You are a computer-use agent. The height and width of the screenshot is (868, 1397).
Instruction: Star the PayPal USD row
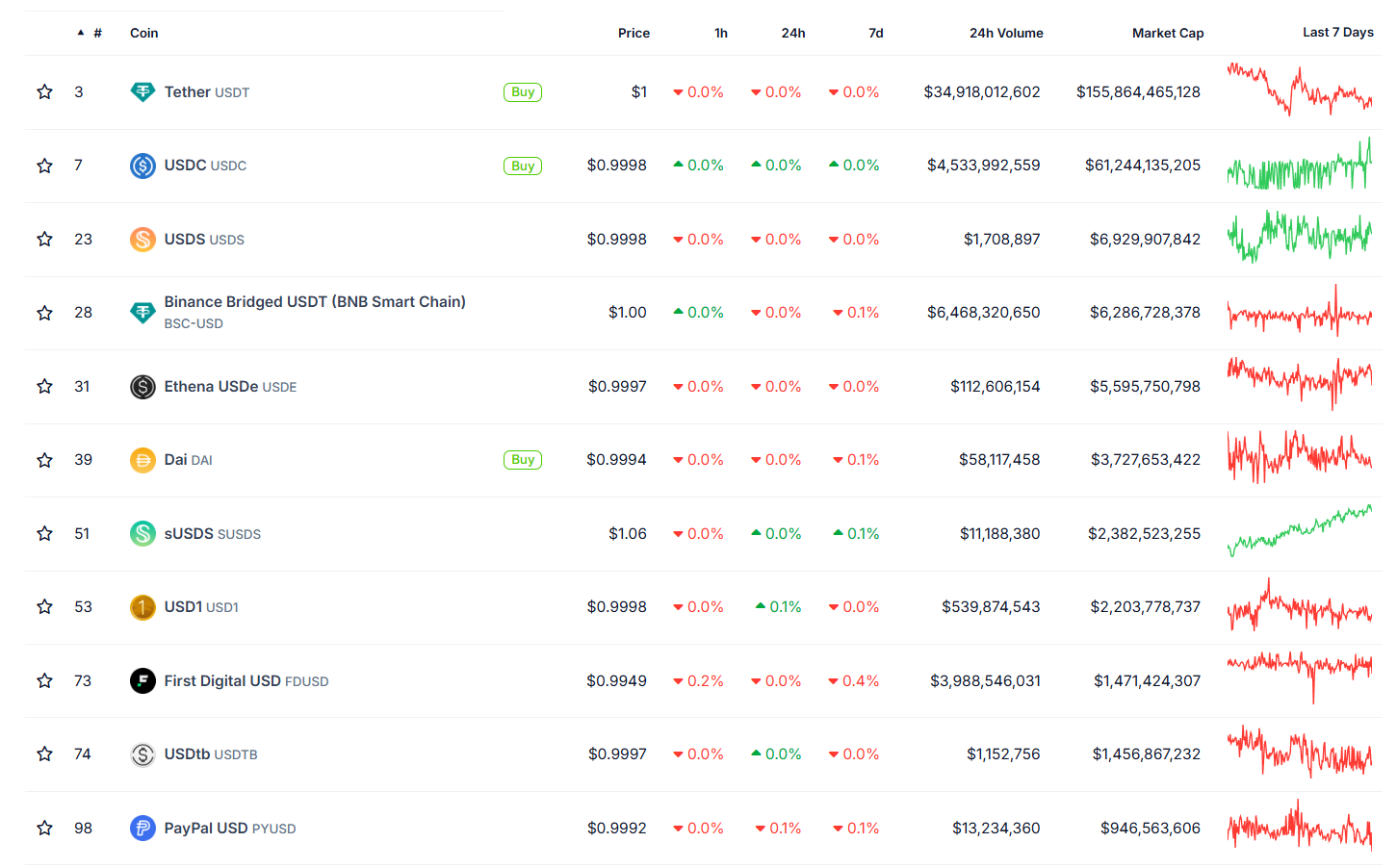44,828
